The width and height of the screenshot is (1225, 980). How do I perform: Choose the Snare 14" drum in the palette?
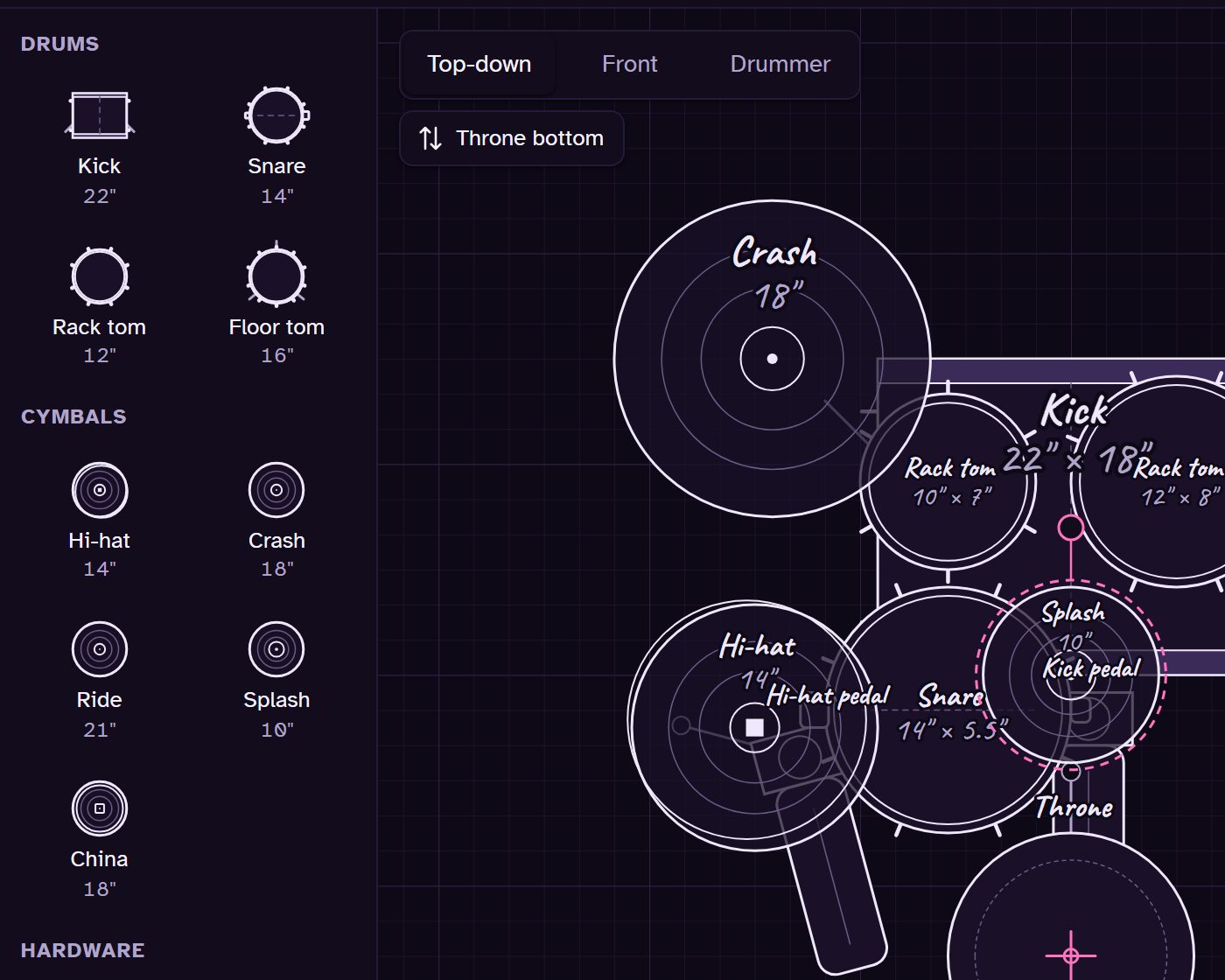point(276,145)
